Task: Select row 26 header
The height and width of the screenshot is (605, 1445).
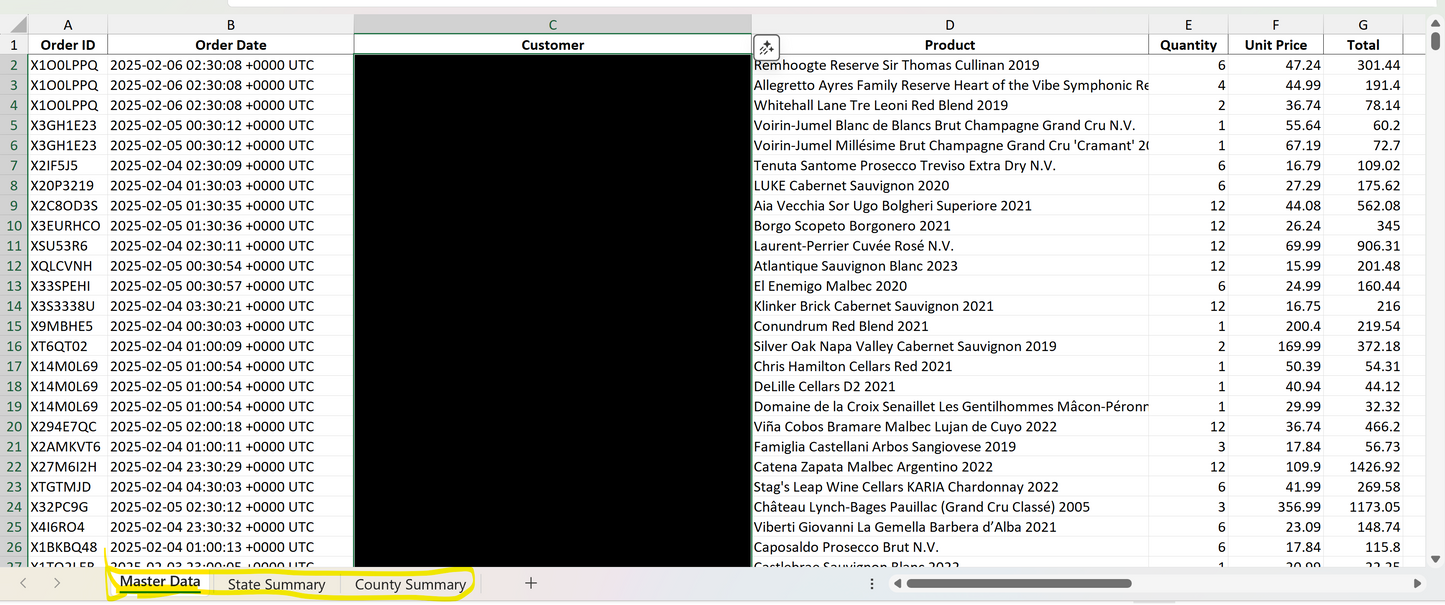Action: pyautogui.click(x=14, y=547)
